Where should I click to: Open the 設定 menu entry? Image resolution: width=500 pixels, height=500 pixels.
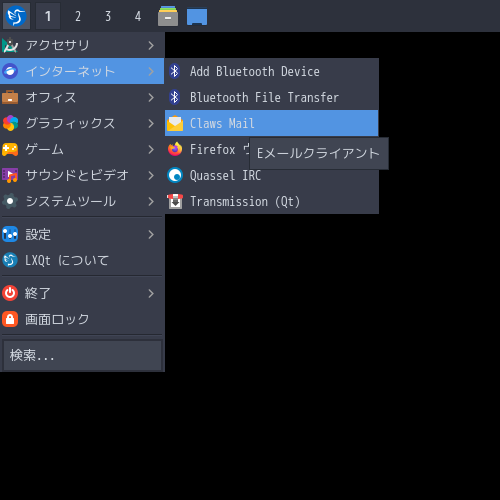82,234
